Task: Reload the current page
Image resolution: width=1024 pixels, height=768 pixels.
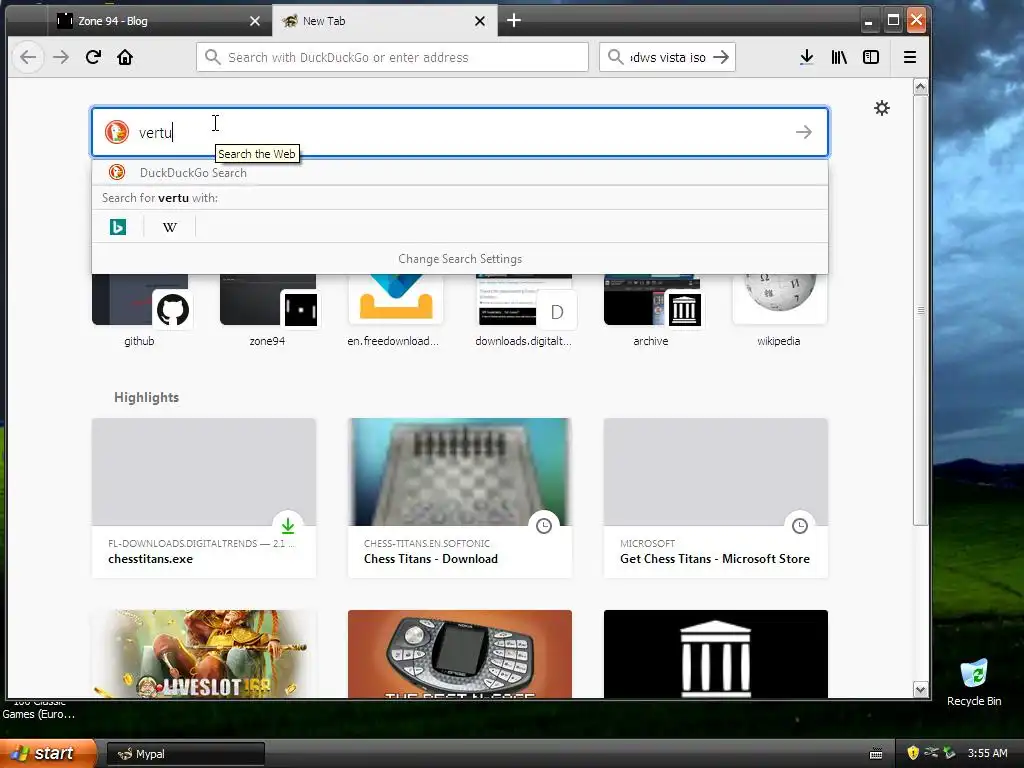Action: coord(93,57)
